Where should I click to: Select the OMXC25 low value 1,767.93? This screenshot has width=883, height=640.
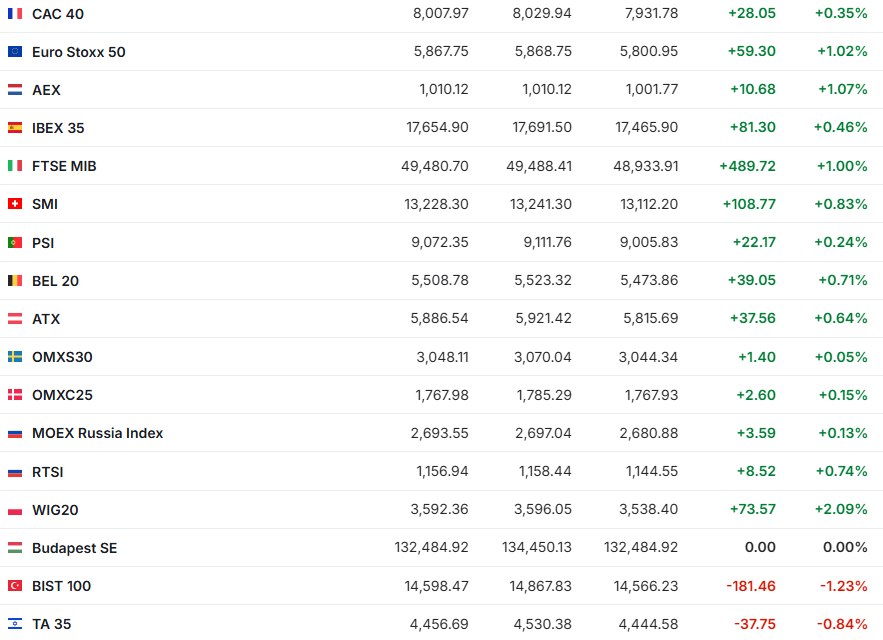click(652, 395)
